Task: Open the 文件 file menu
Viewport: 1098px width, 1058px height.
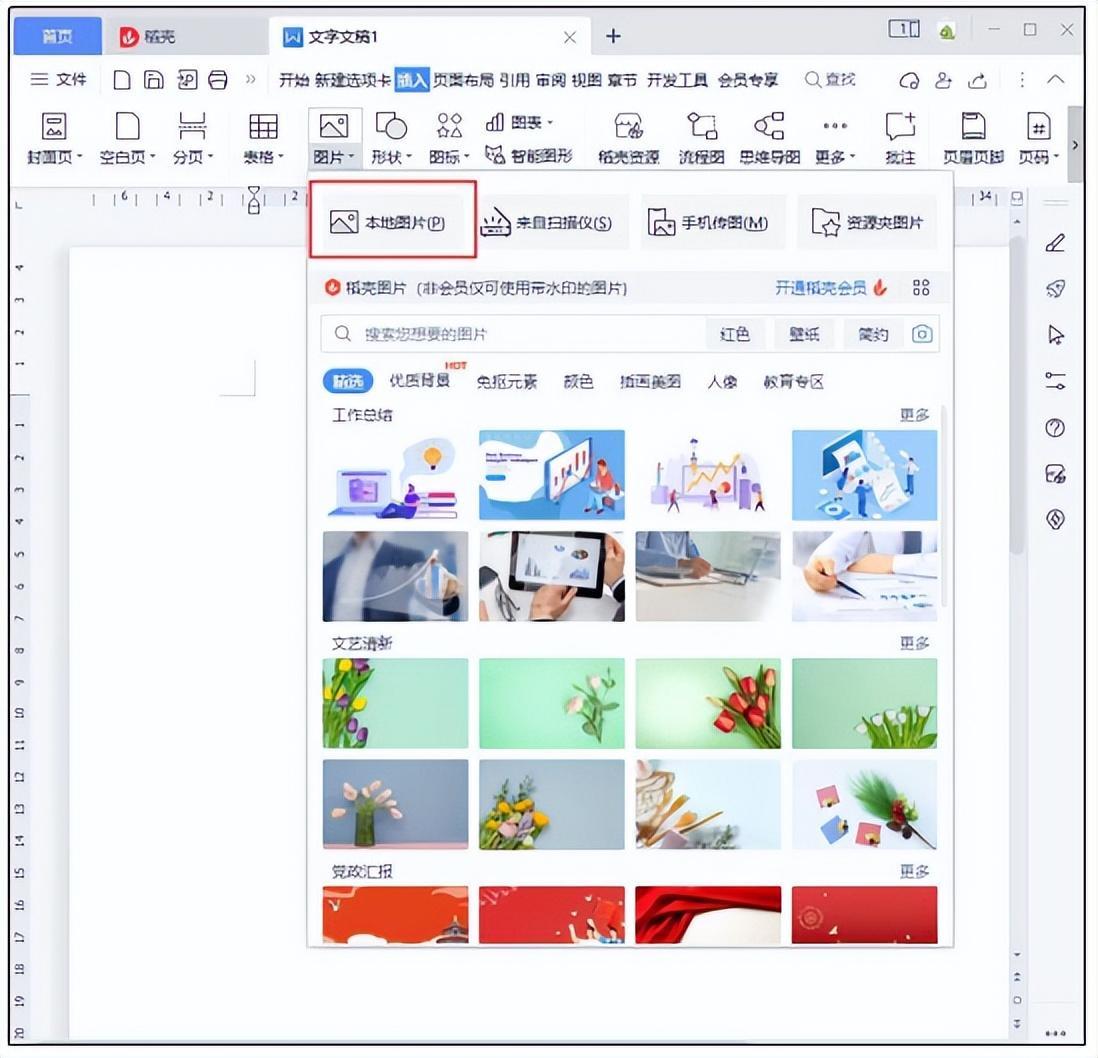Action: [59, 80]
